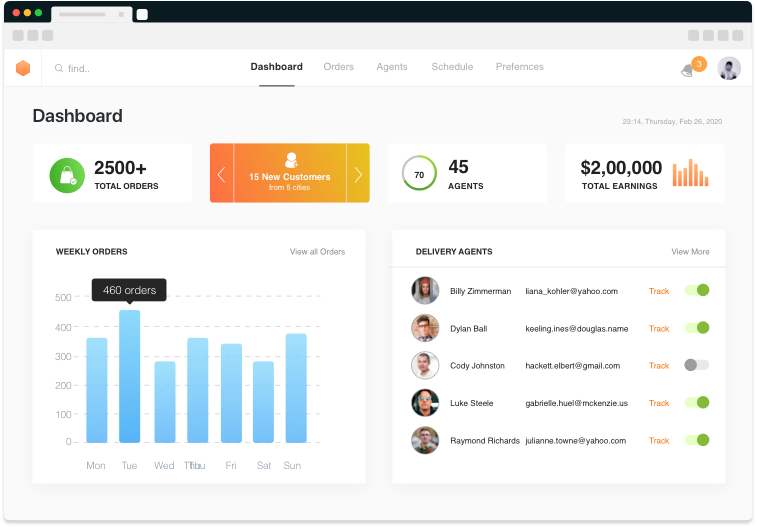
Task: Click View More in Delivery Agents
Action: [690, 251]
